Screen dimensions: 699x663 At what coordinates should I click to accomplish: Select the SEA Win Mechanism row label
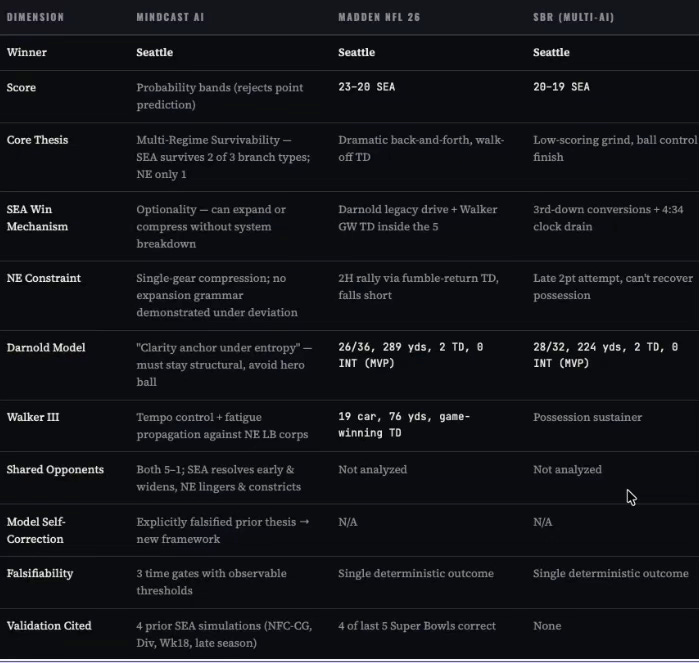[37, 218]
